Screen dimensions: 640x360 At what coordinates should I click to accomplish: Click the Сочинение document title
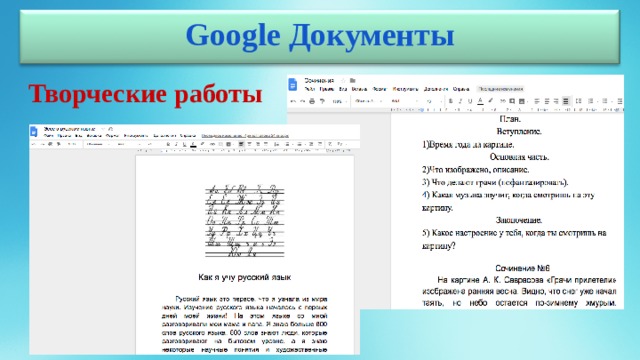[319, 81]
